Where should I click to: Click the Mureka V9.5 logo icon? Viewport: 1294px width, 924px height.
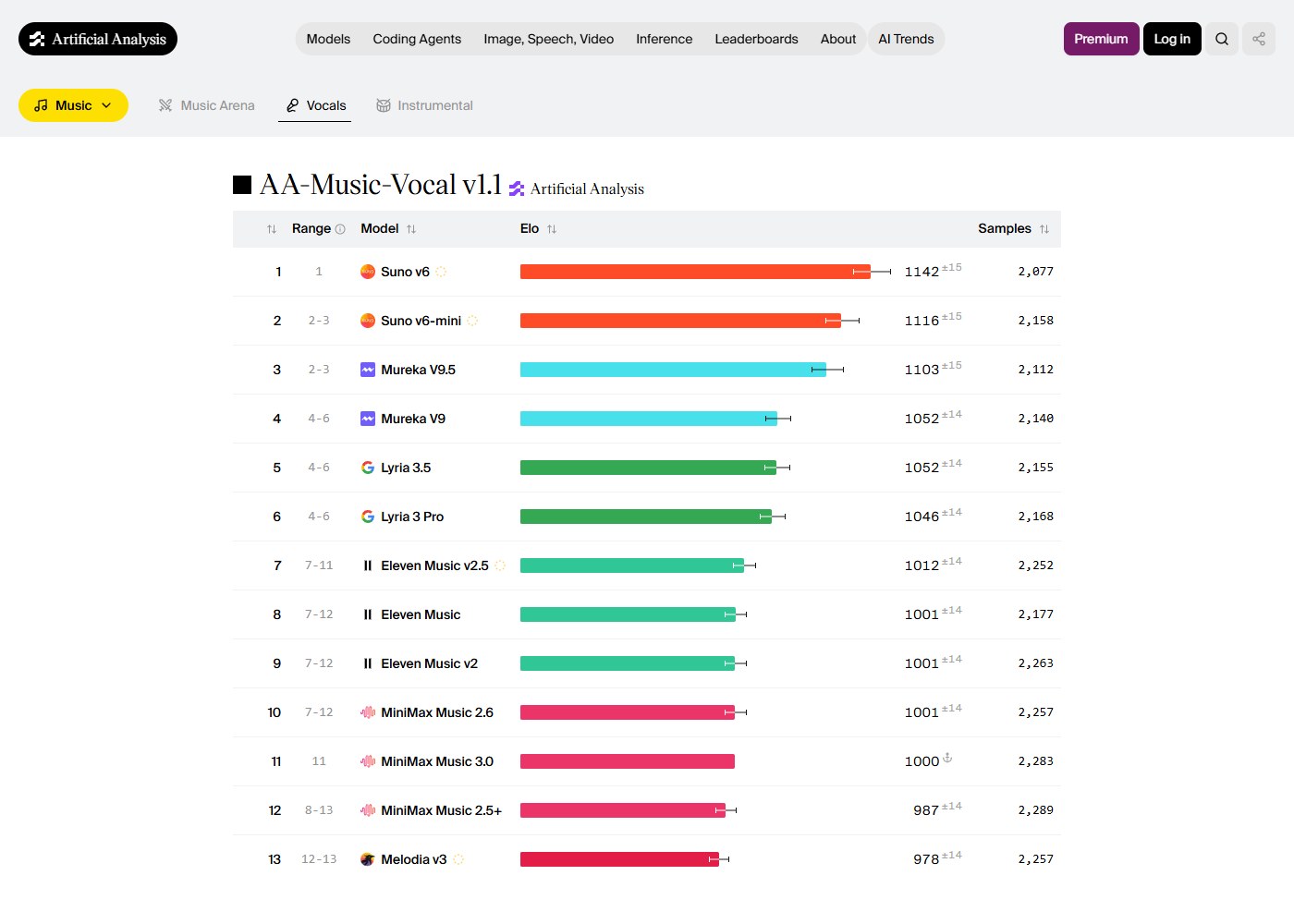click(368, 370)
